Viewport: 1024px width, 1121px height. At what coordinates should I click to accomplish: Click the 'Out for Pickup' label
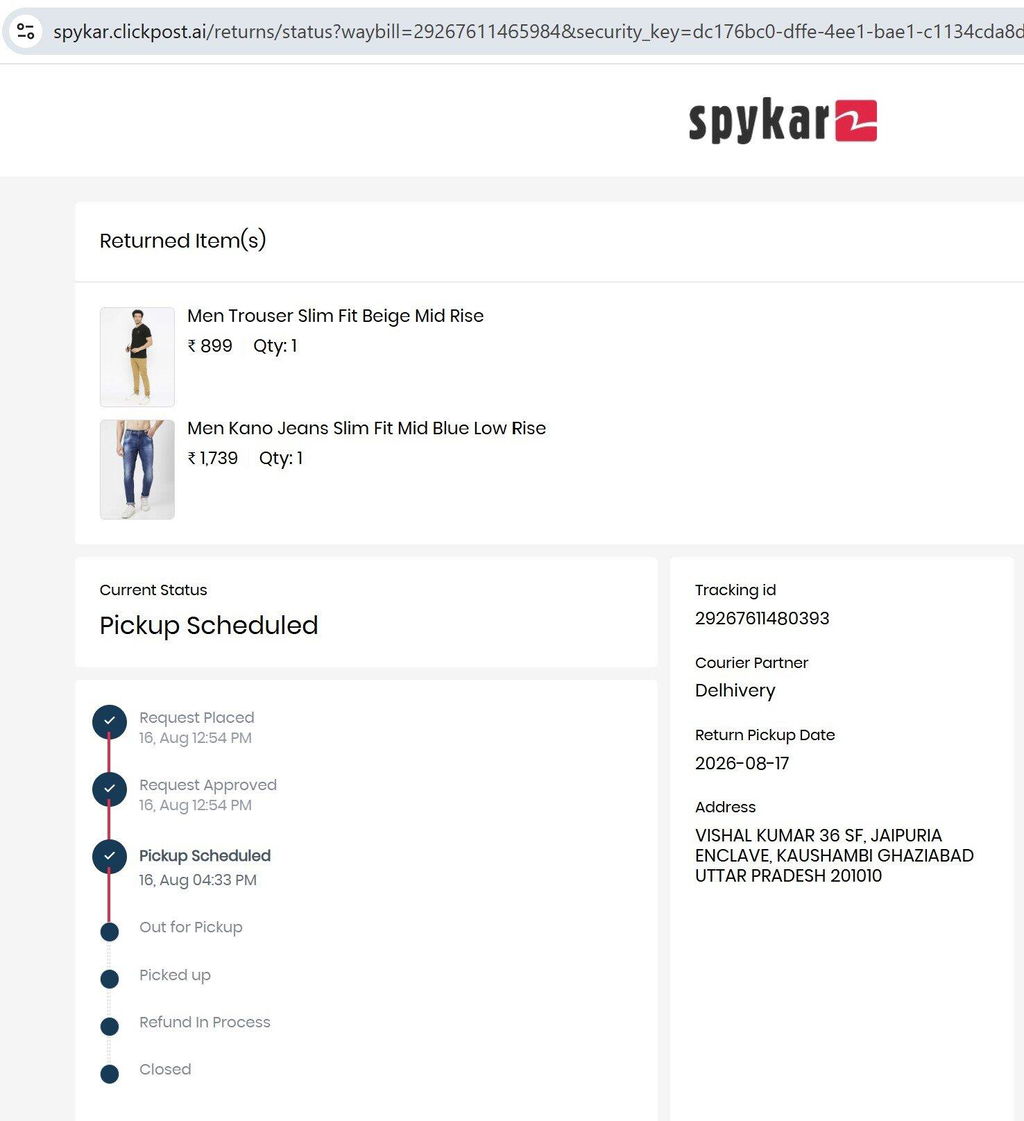click(191, 927)
